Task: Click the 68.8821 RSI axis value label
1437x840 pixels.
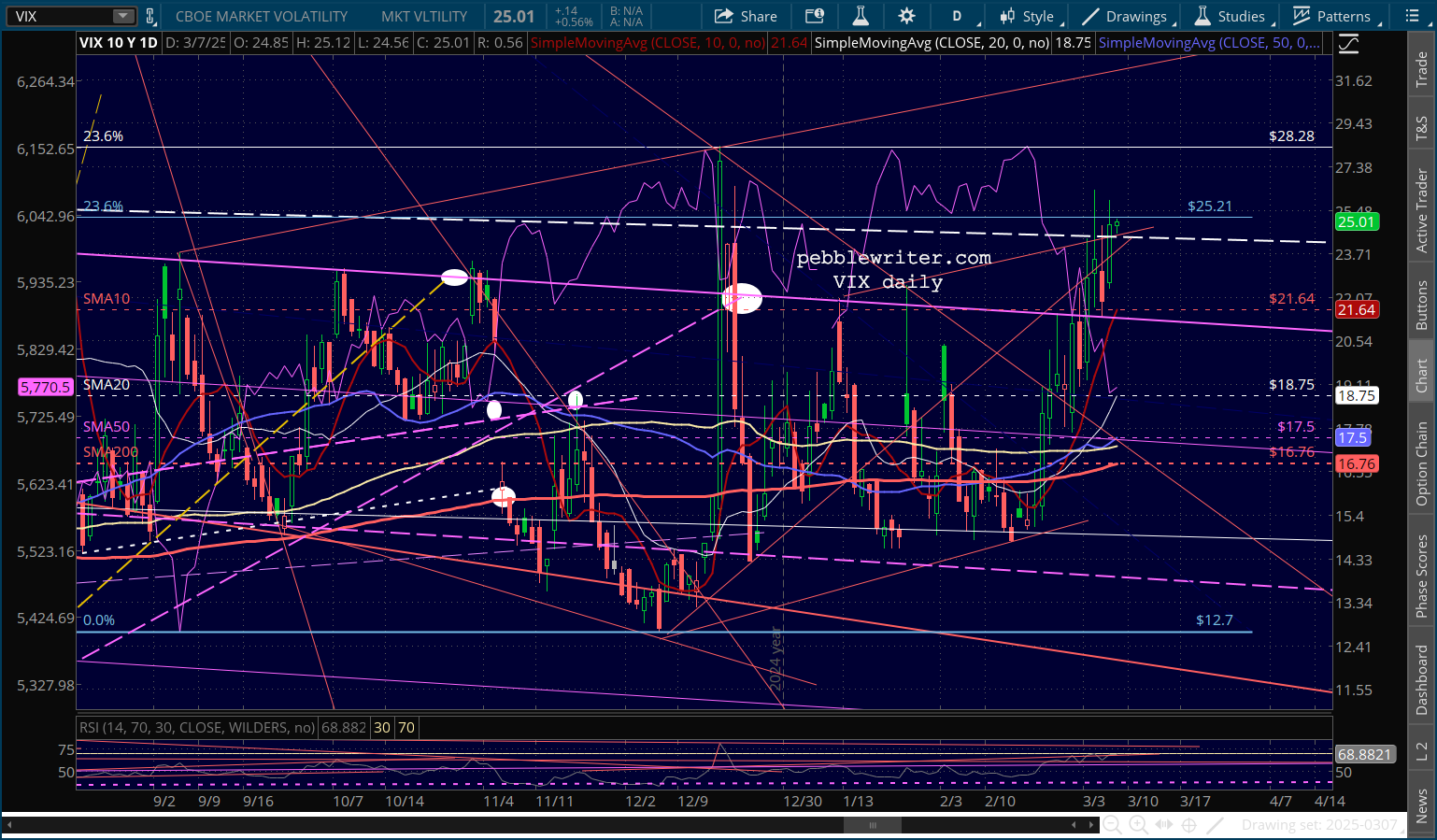Action: [1364, 754]
